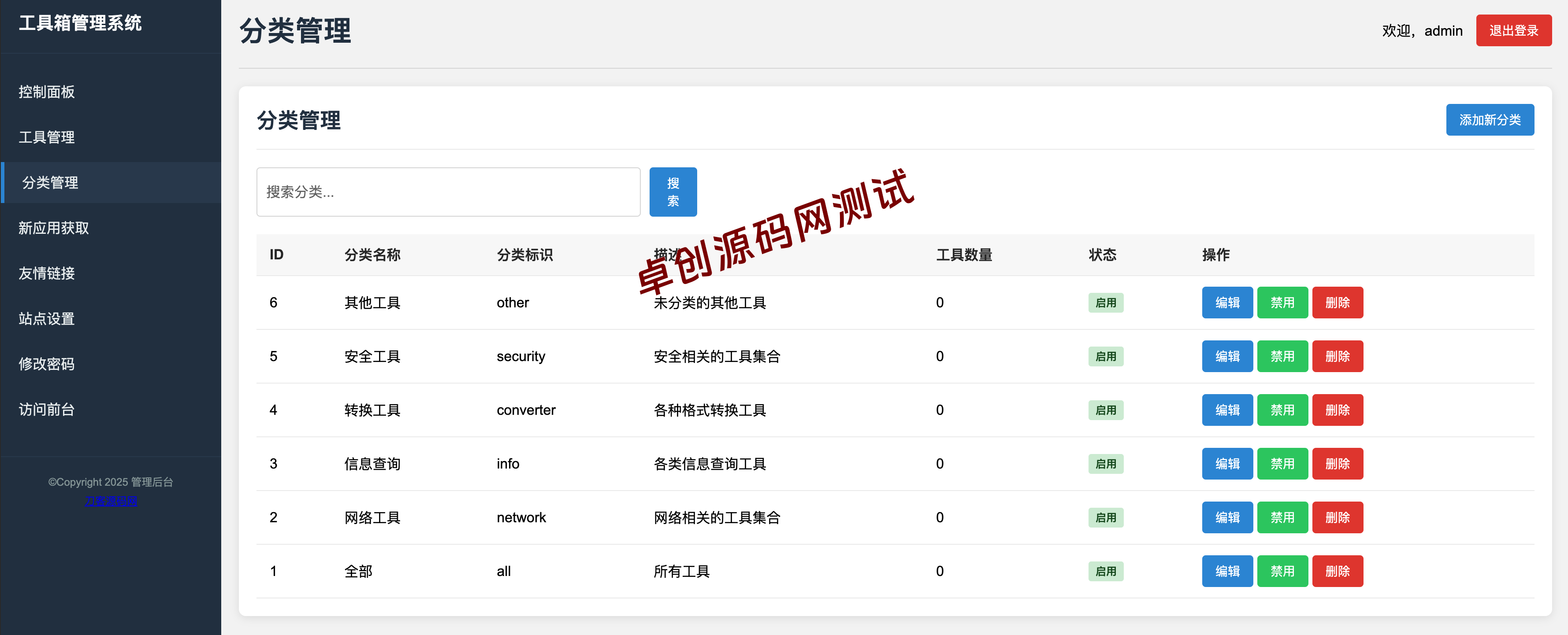The height and width of the screenshot is (635, 1568).
Task: Click the 各类信息查询工具 description cell
Action: point(710,464)
